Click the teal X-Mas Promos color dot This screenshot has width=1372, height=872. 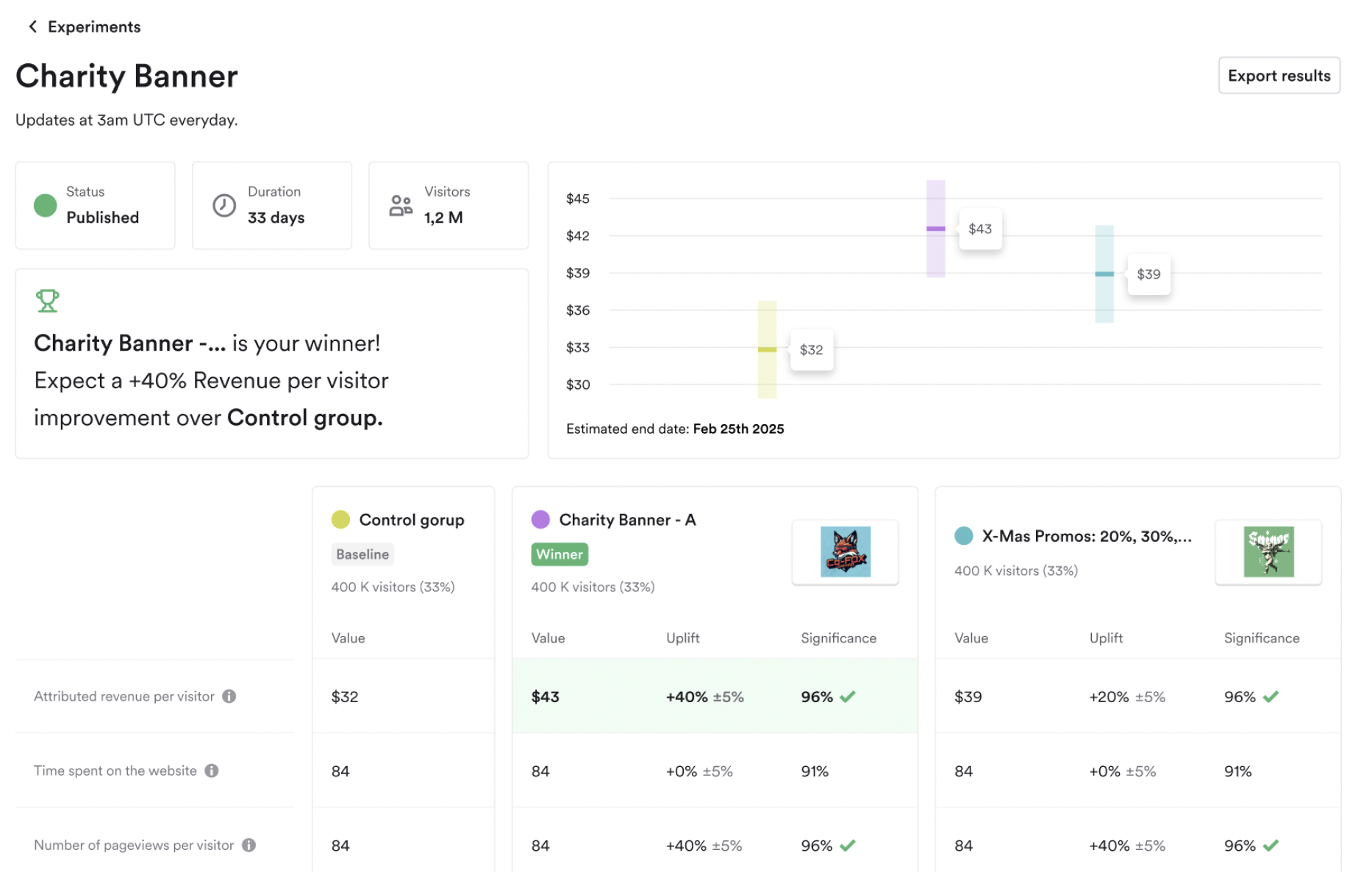(964, 536)
